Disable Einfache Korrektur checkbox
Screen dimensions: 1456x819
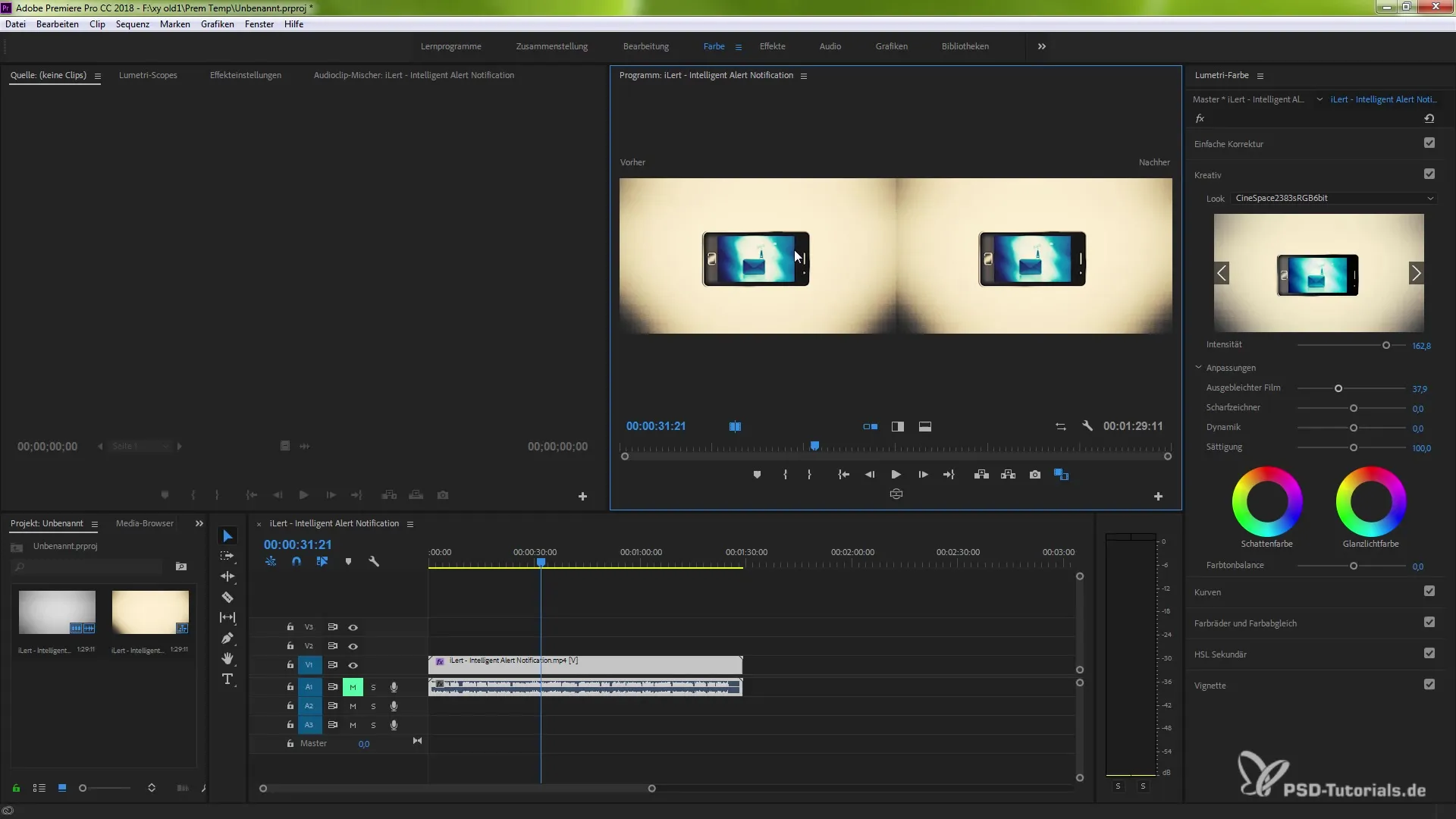pos(1429,143)
